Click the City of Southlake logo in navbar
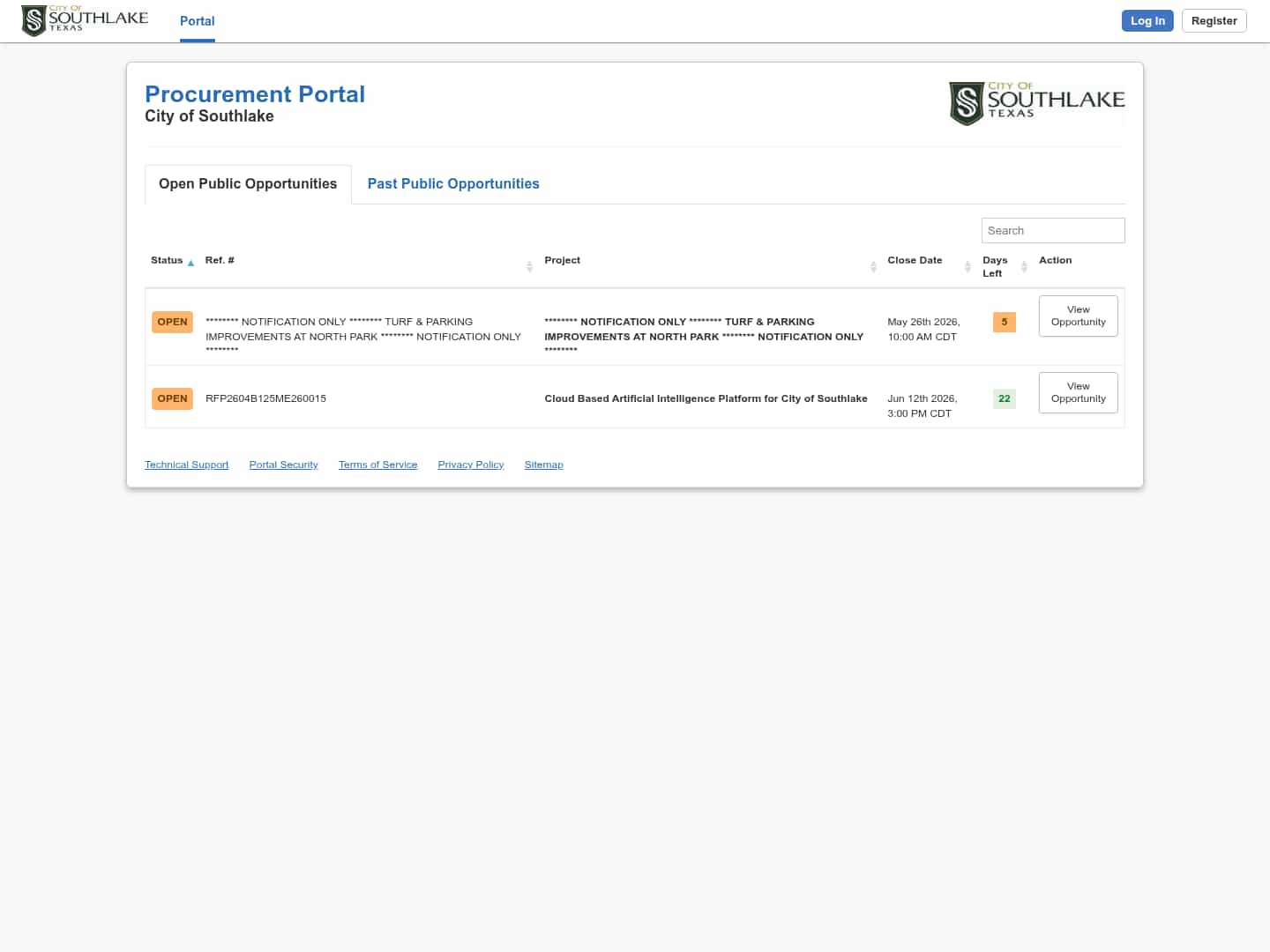 click(x=85, y=20)
